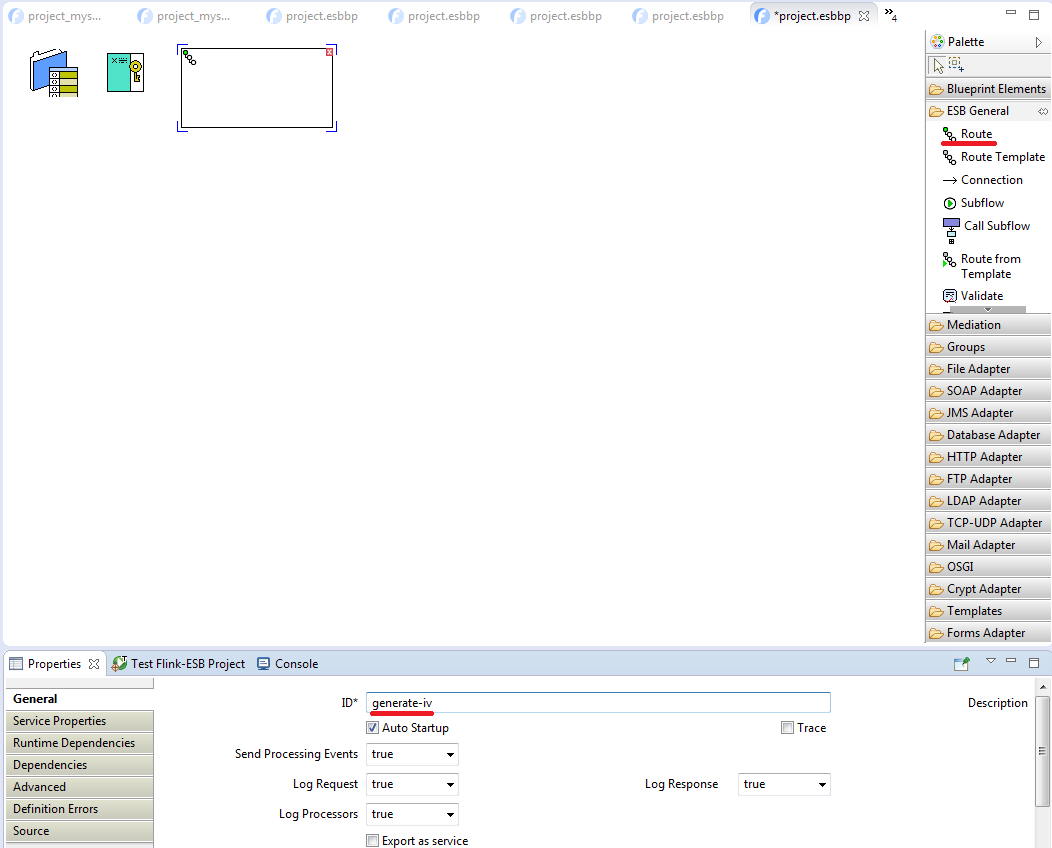Choose the Connection arrow tool
The image size is (1052, 848).
coord(990,180)
